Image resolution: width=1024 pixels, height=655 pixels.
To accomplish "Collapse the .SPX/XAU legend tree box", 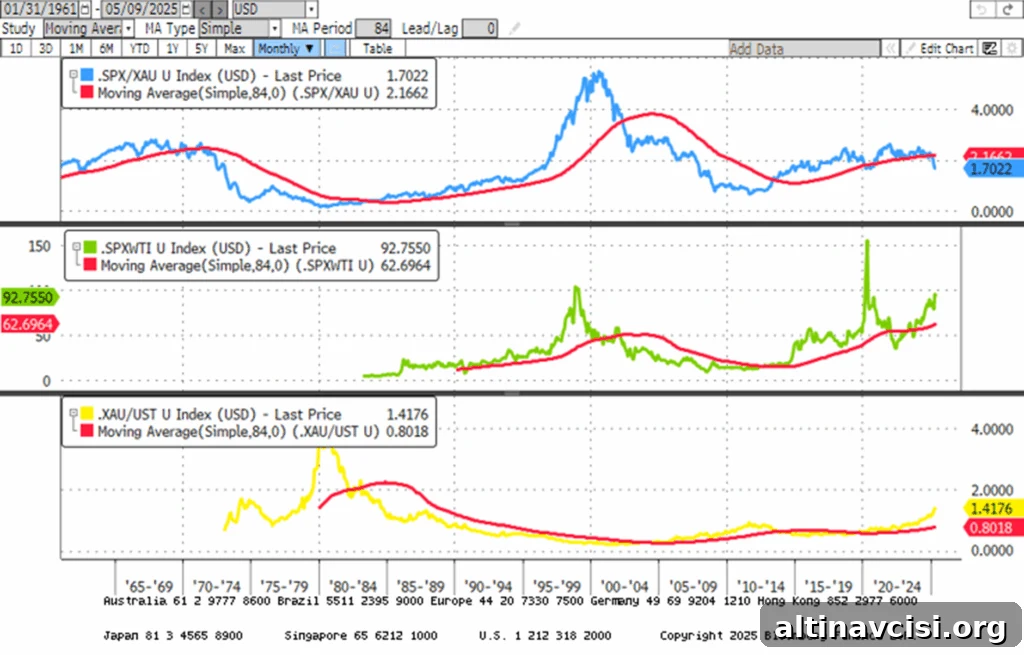I will coord(73,74).
